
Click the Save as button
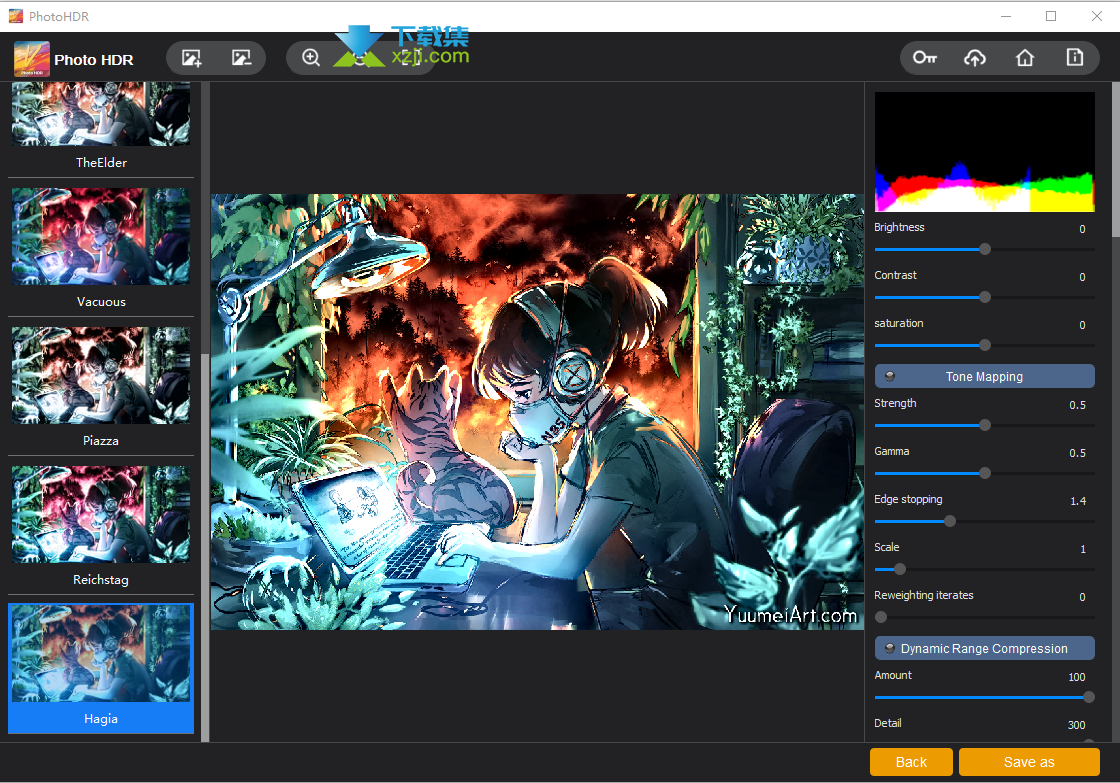(x=1029, y=762)
